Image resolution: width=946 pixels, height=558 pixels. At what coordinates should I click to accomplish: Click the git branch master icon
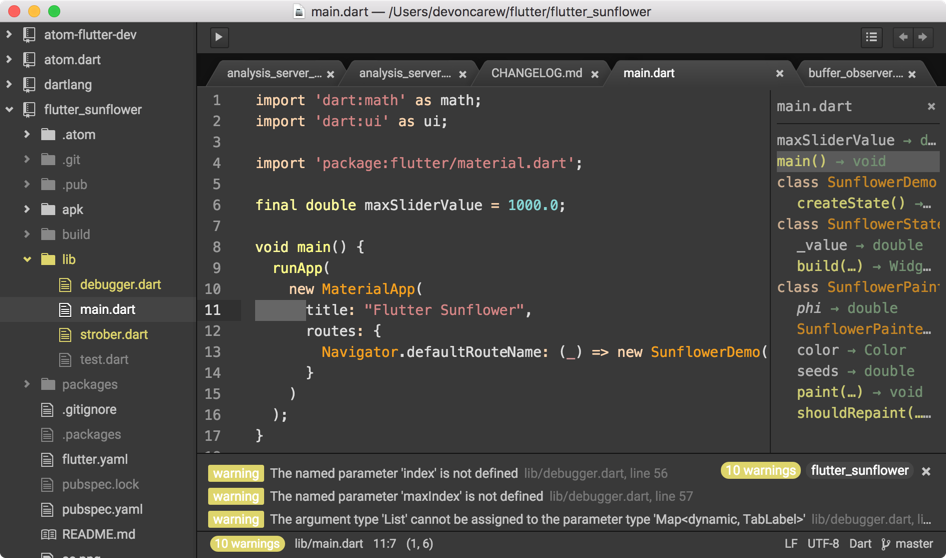coord(885,544)
